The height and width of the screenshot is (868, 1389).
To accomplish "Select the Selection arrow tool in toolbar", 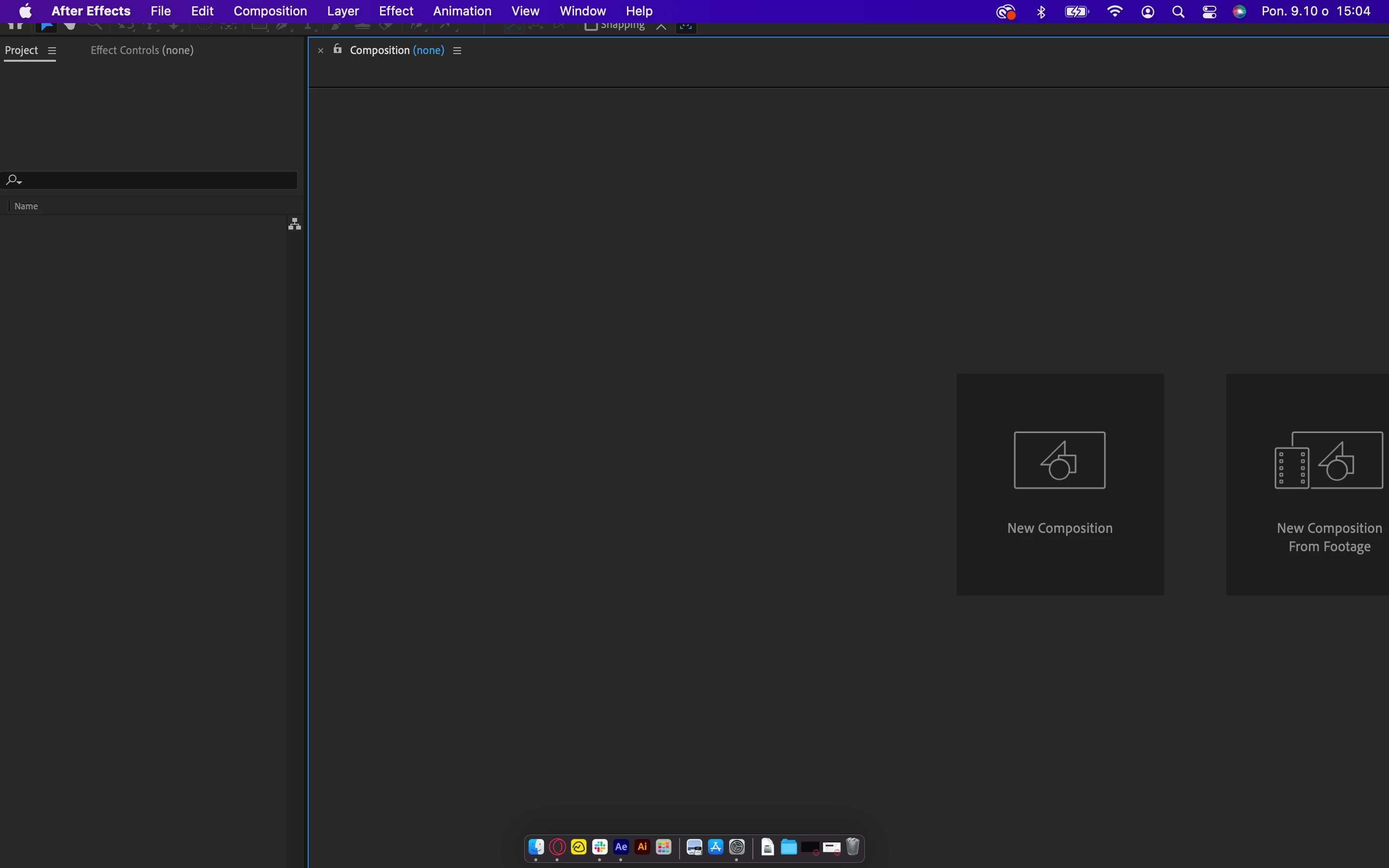I will (x=46, y=27).
